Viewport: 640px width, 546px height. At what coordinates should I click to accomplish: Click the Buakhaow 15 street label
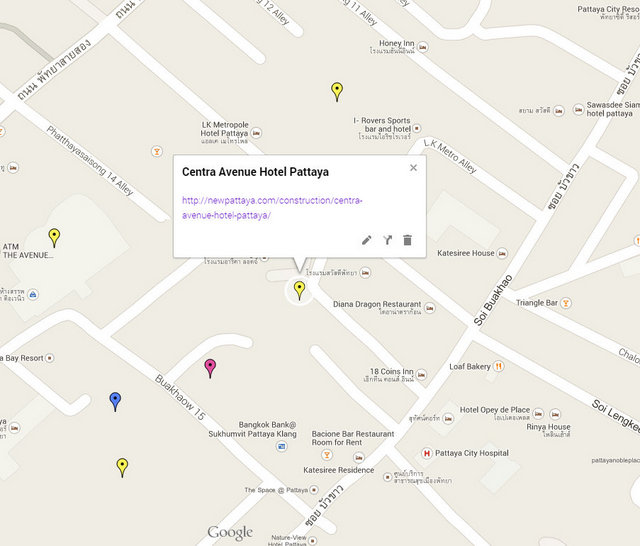tap(180, 397)
